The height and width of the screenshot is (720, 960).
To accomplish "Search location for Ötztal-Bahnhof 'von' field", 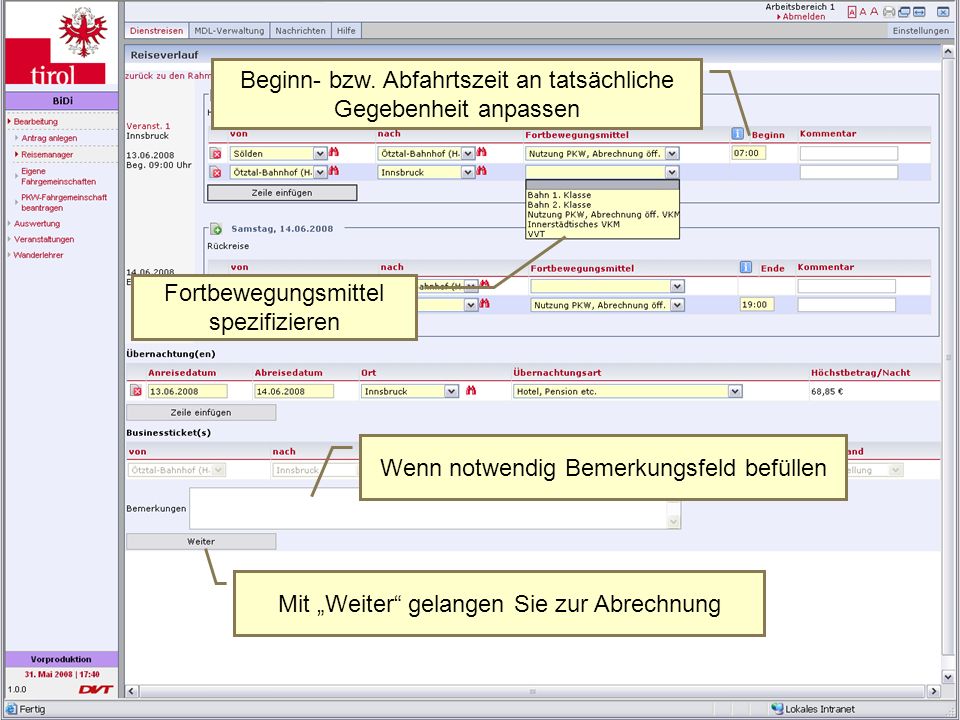I will [x=334, y=171].
